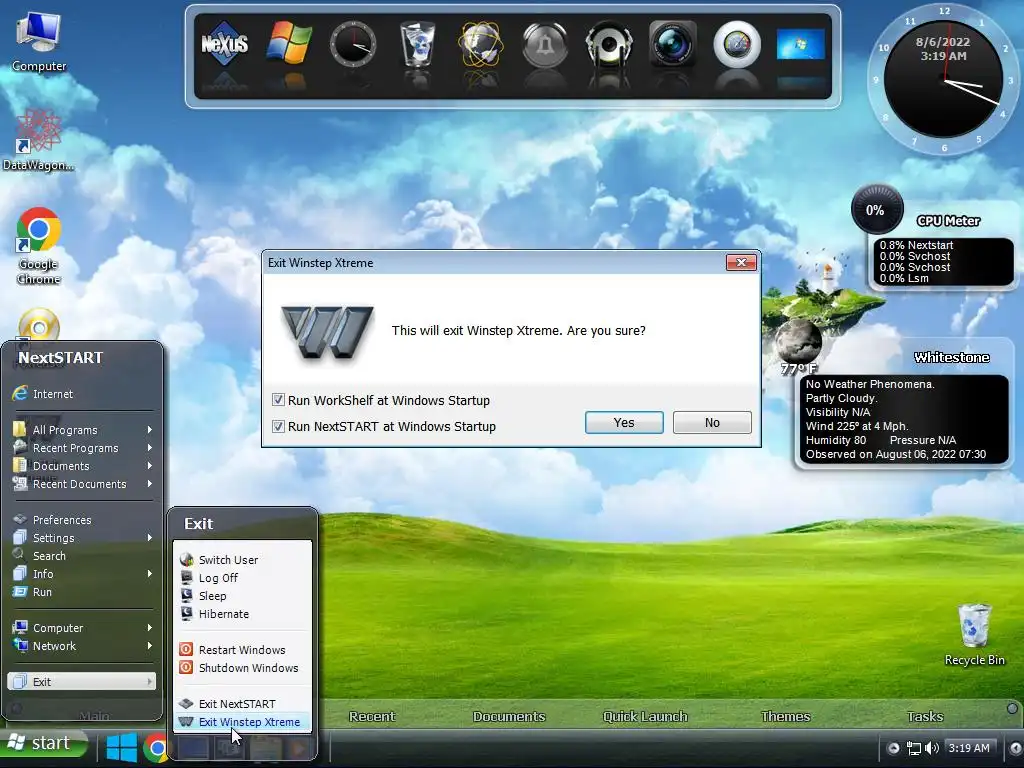The image size is (1024, 768).
Task: Click the bell icon in the Nexus dock
Action: pos(545,44)
